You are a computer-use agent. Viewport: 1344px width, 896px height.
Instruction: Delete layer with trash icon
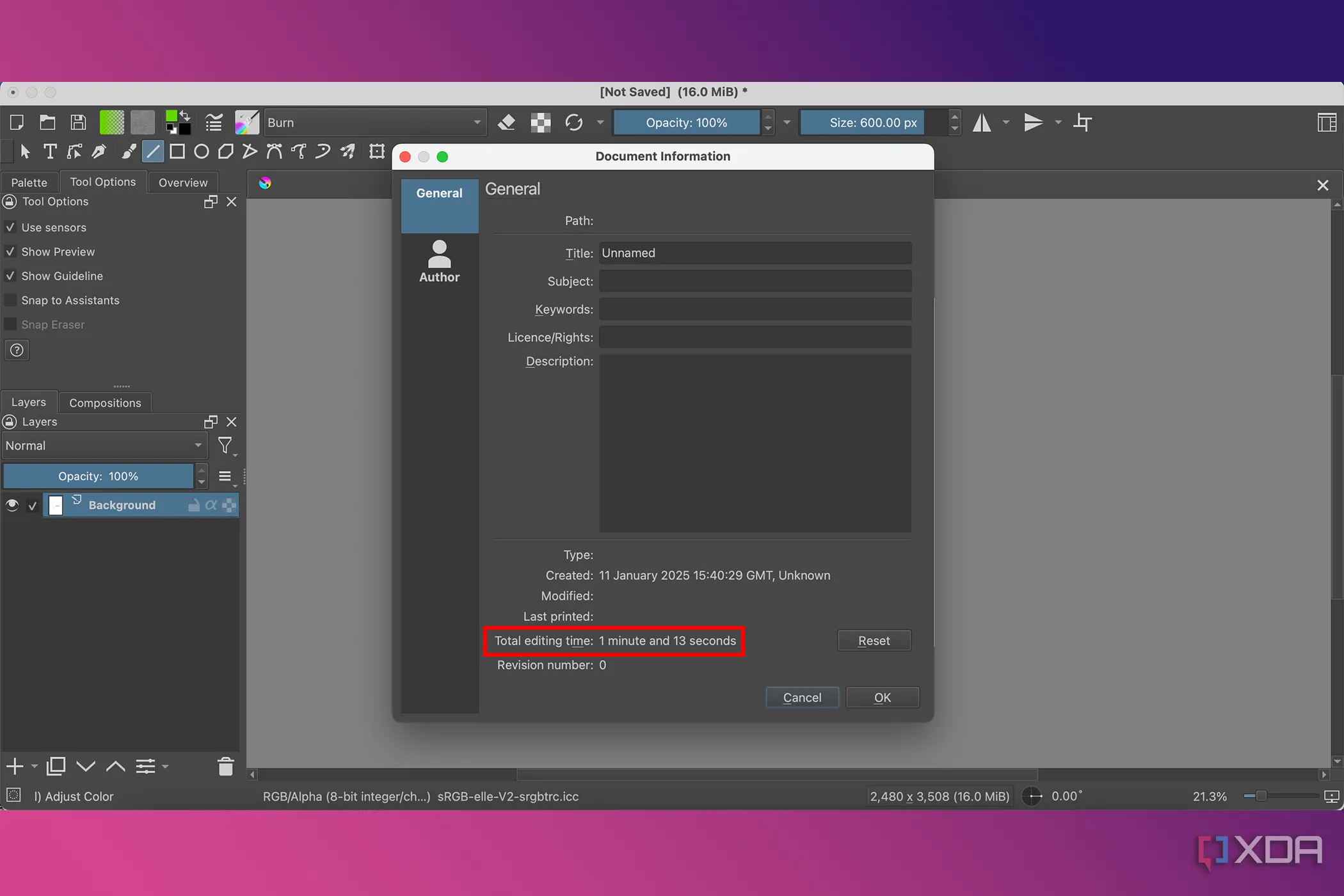point(225,766)
